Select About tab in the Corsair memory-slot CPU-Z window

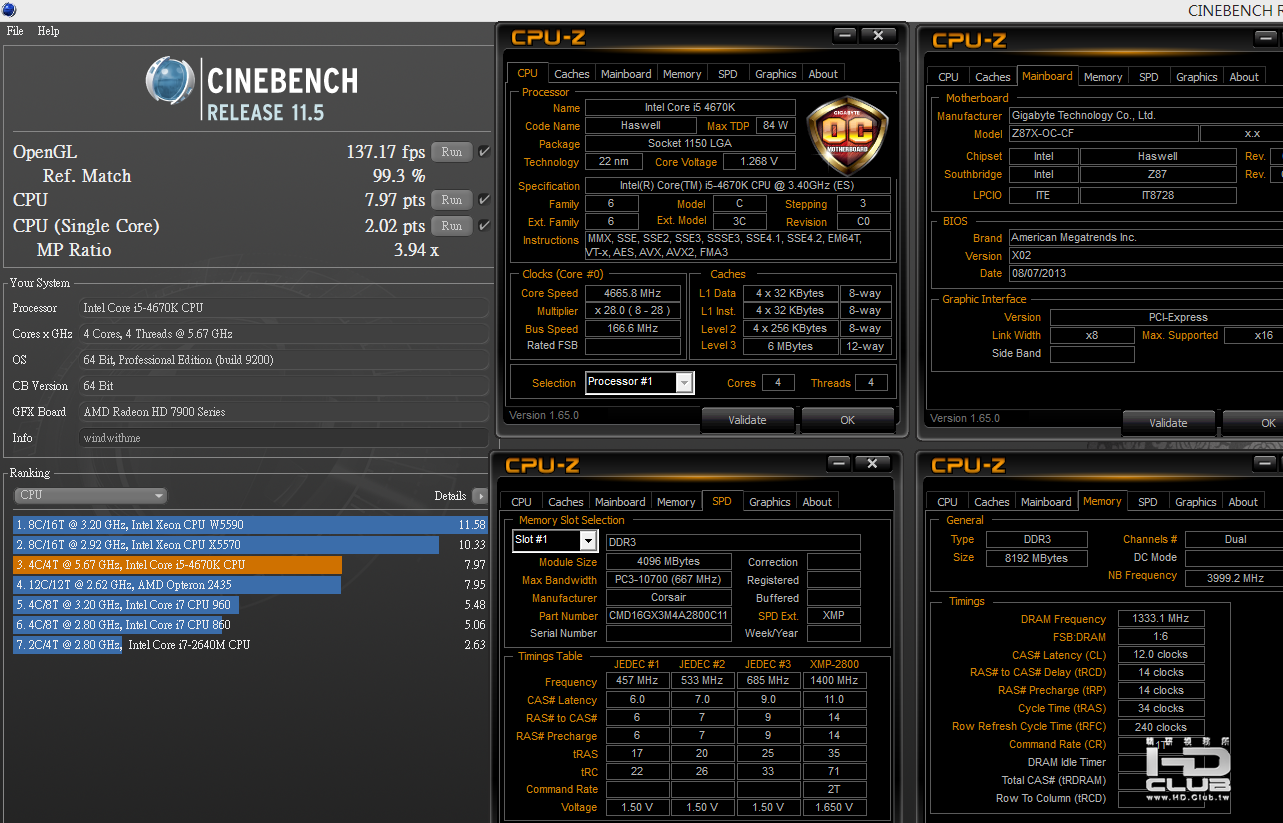coord(818,502)
